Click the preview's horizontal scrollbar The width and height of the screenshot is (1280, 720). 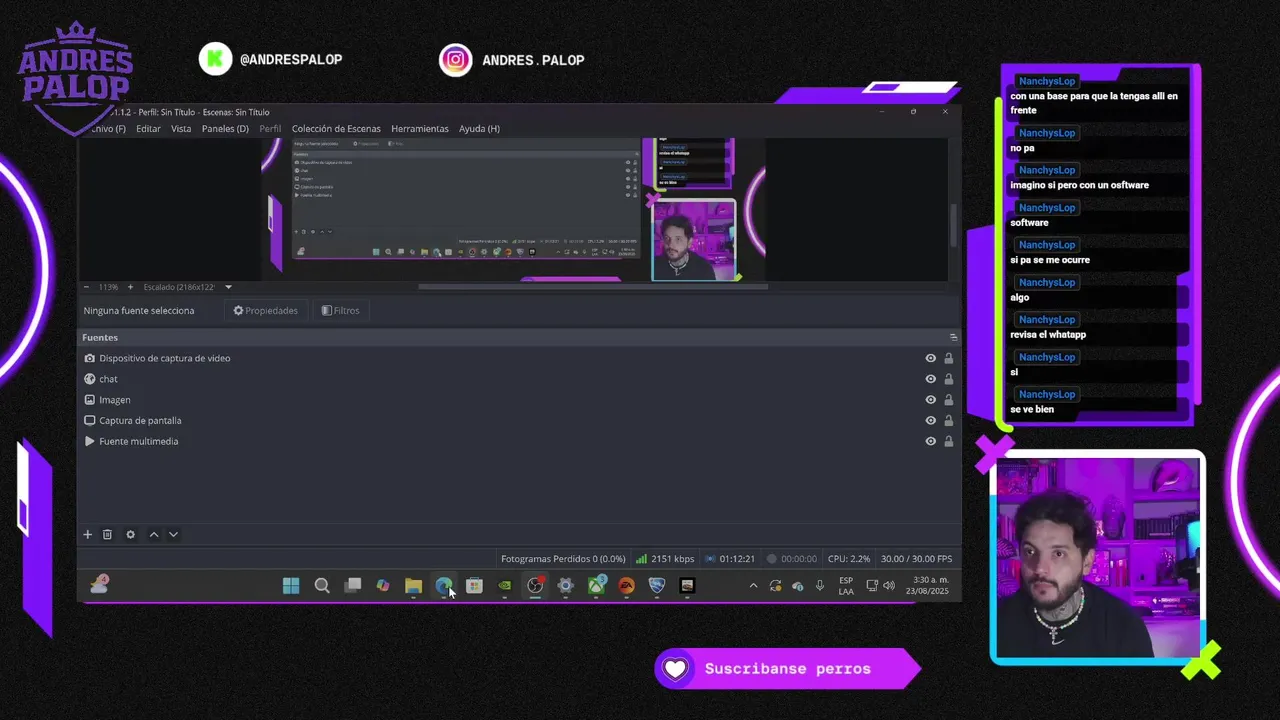point(593,287)
